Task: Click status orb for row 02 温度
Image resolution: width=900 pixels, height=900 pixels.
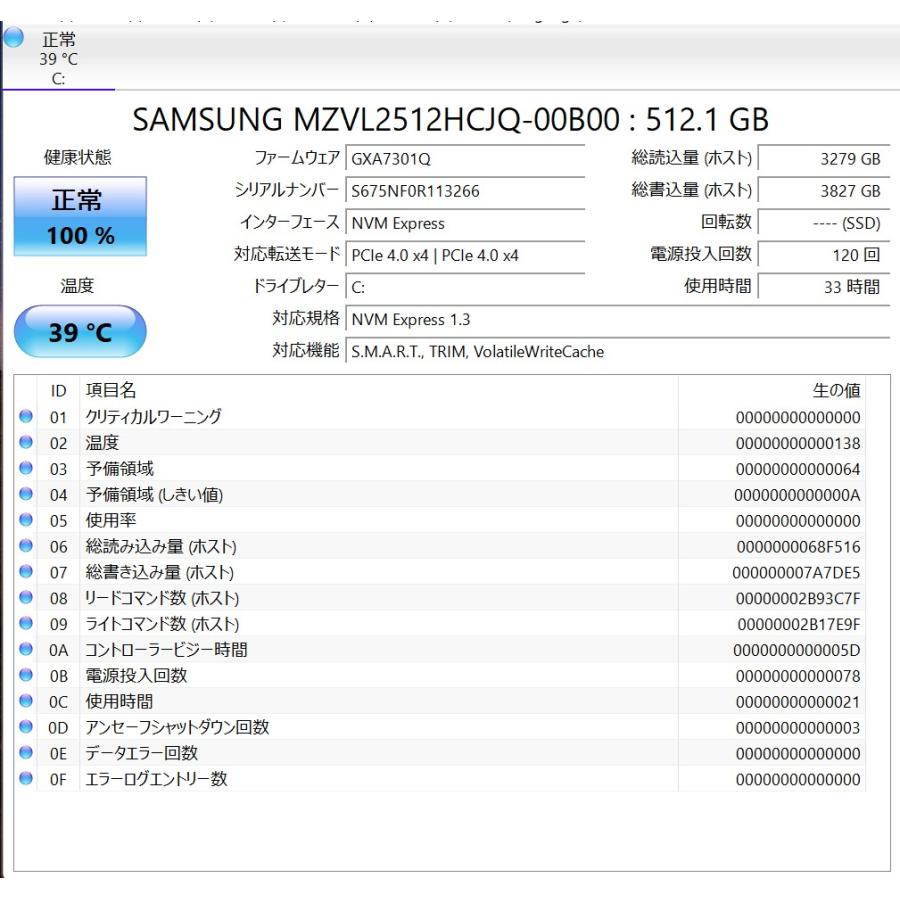Action: tap(26, 442)
